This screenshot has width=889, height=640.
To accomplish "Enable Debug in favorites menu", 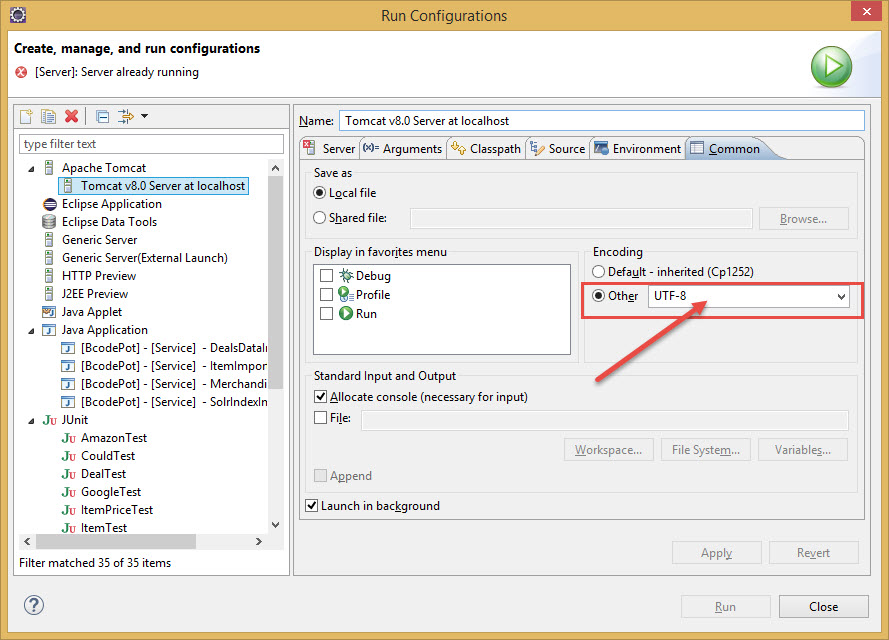I will (x=327, y=276).
